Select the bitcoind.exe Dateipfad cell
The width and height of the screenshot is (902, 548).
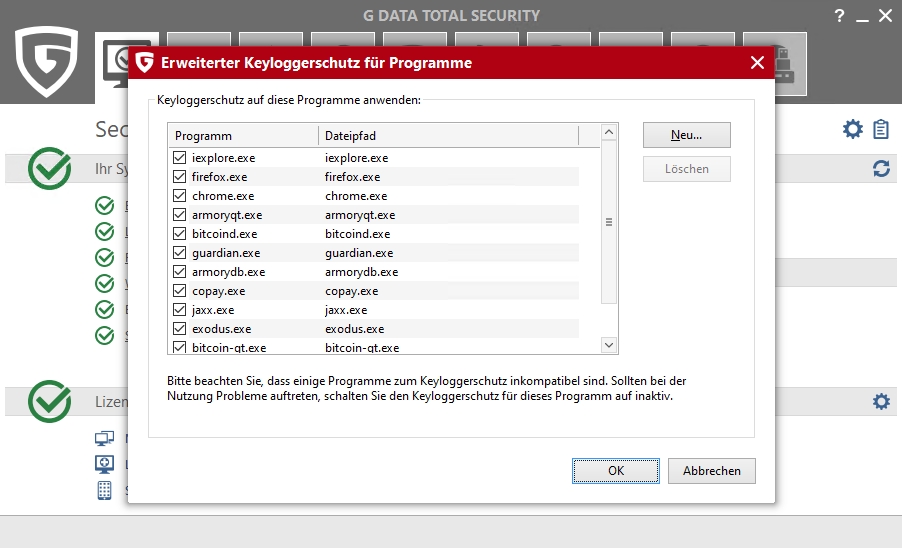(357, 233)
